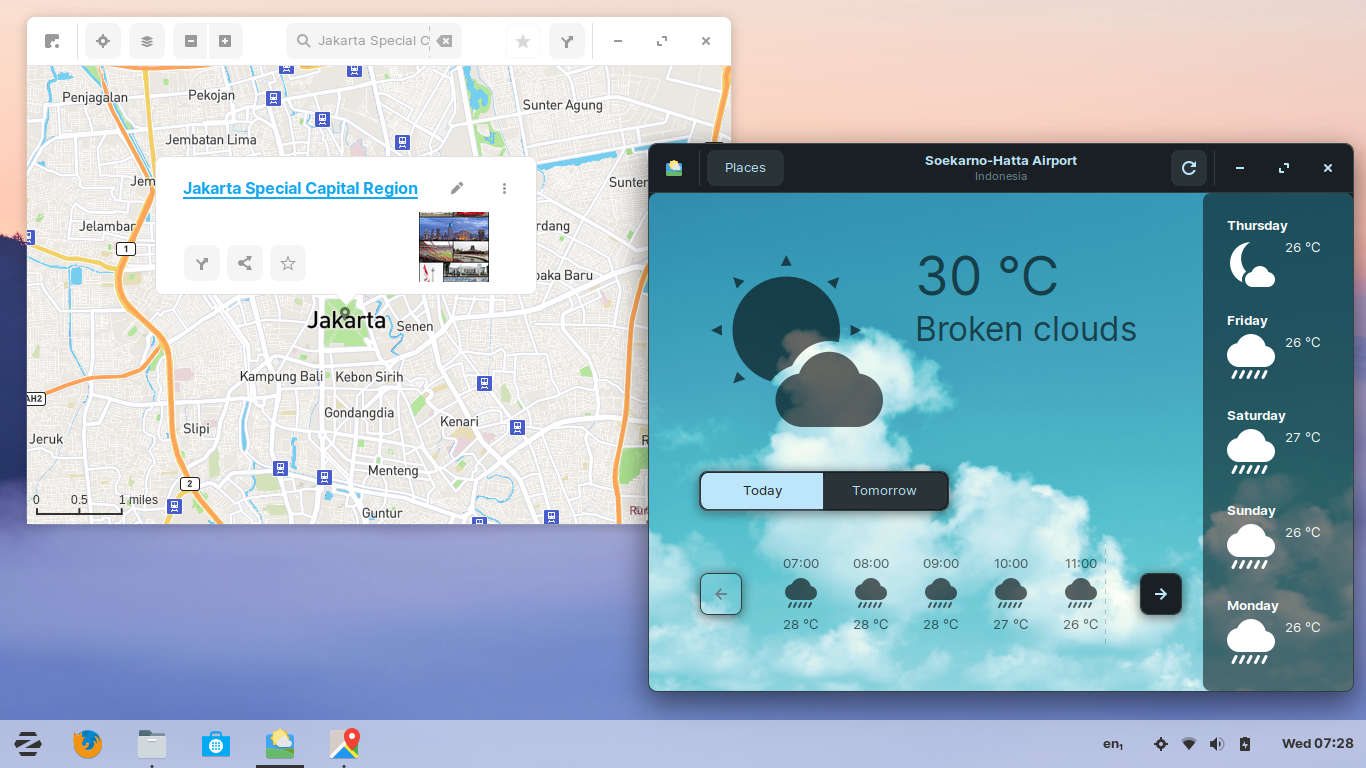The width and height of the screenshot is (1366, 768).
Task: Click Weather app icon in header
Action: [x=674, y=168]
